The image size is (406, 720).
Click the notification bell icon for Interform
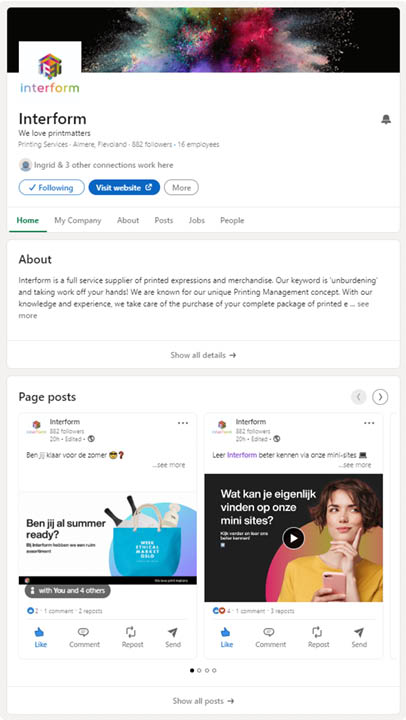point(386,120)
